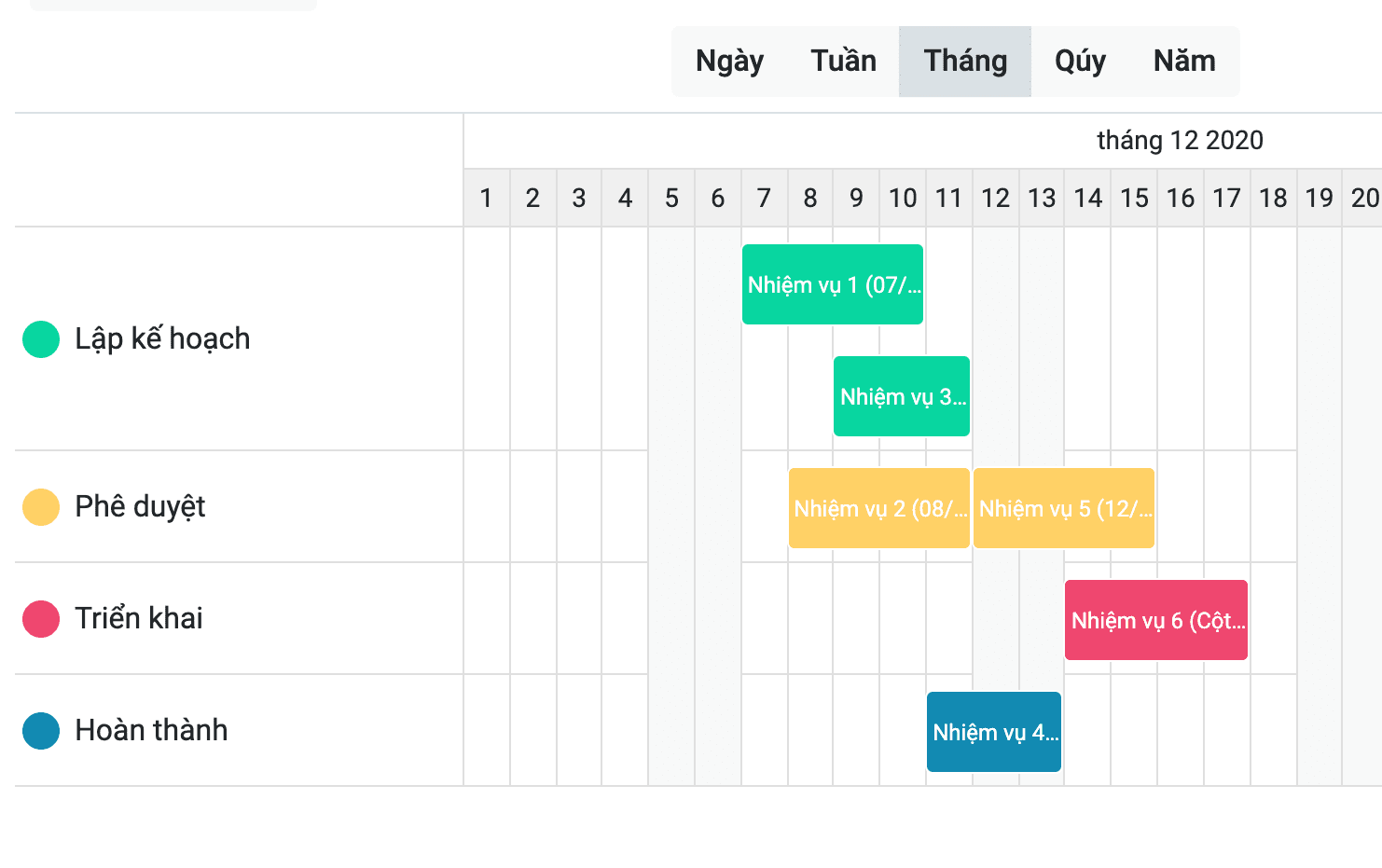
Task: Click the yellow Phê duyệt circle
Action: click(x=41, y=507)
